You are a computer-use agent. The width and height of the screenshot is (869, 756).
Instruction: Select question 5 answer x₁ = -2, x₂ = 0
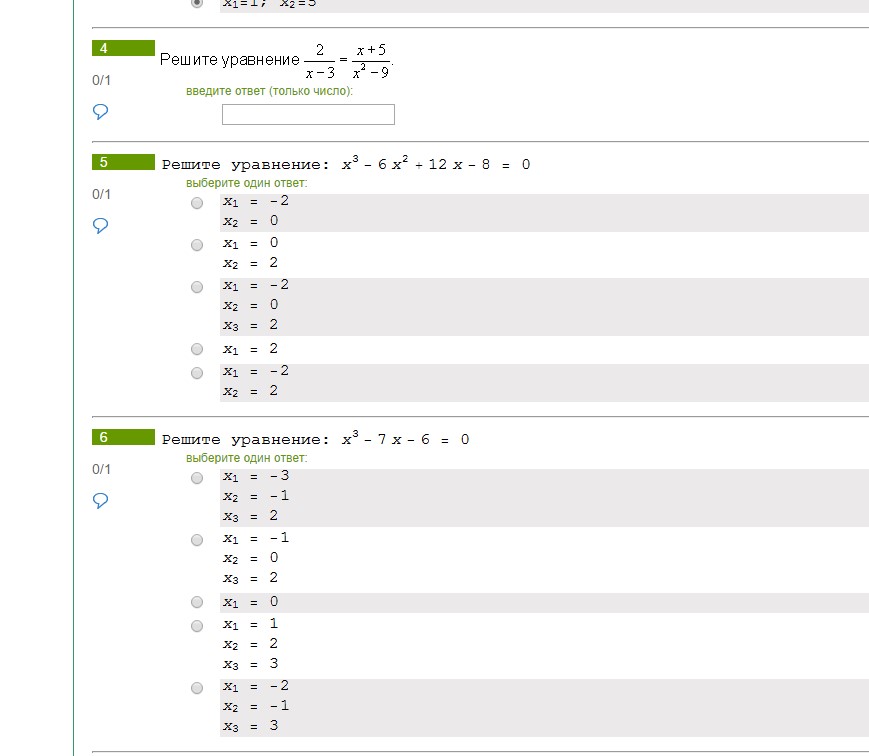197,203
